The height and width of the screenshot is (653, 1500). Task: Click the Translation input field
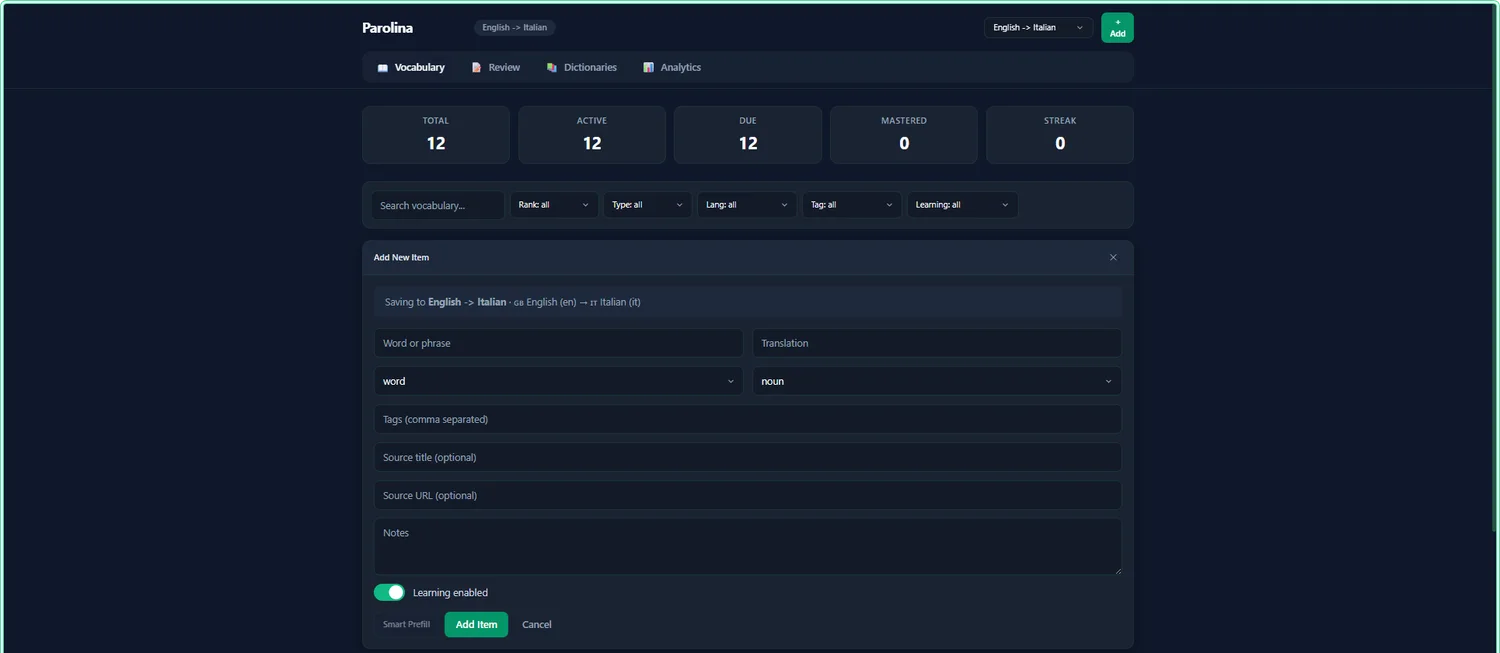pos(937,343)
